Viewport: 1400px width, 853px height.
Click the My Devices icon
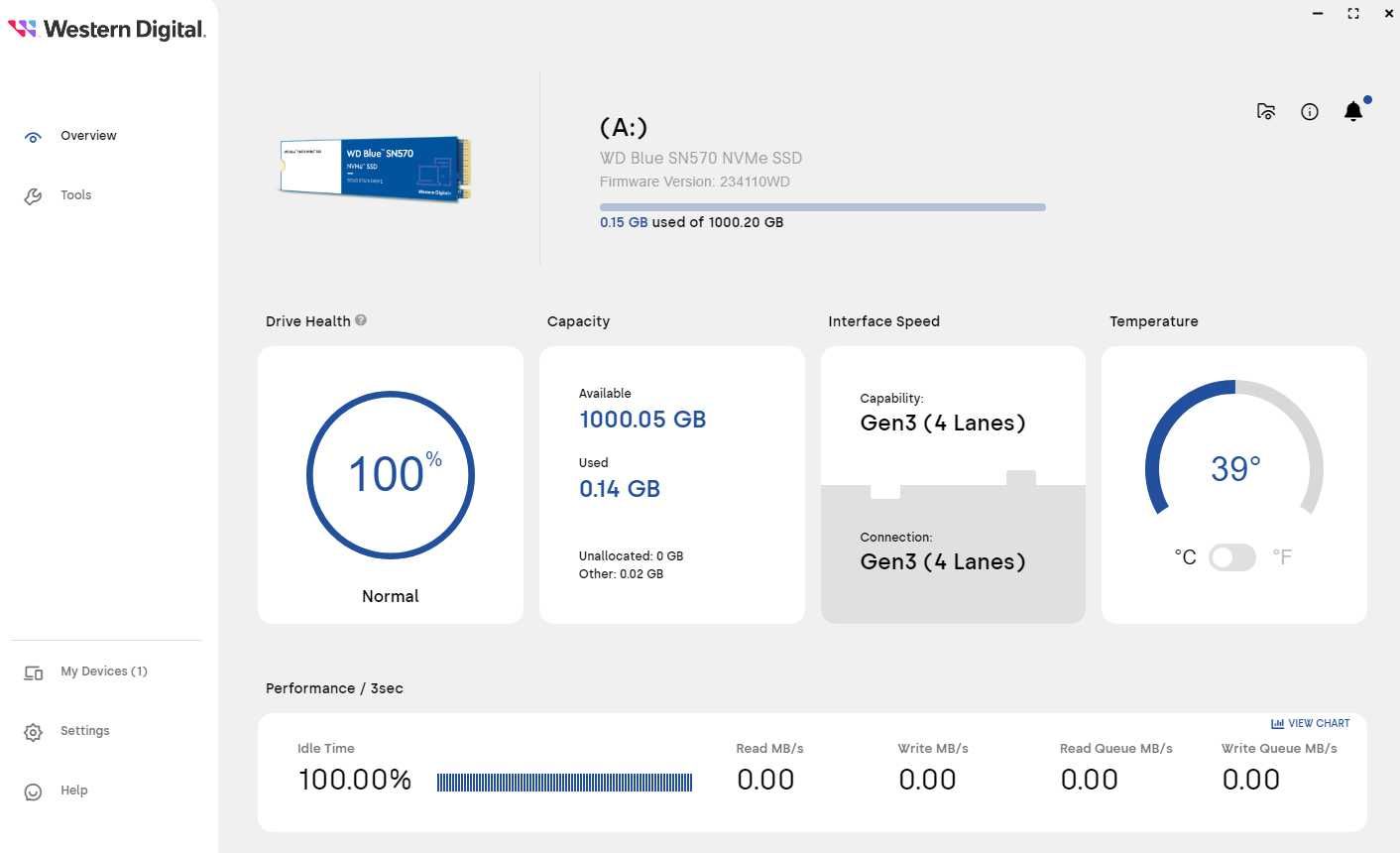33,672
